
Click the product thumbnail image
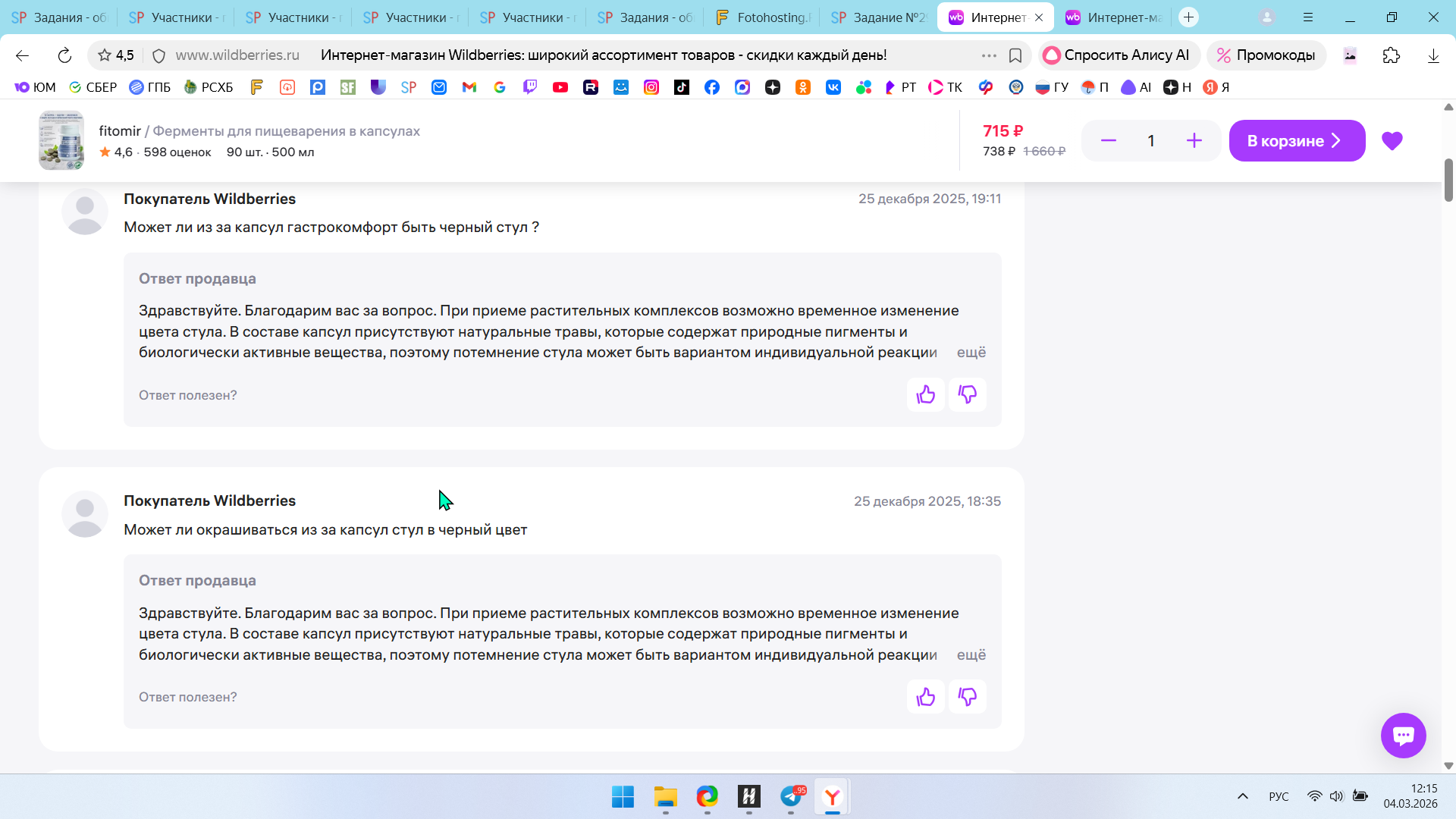(x=61, y=141)
